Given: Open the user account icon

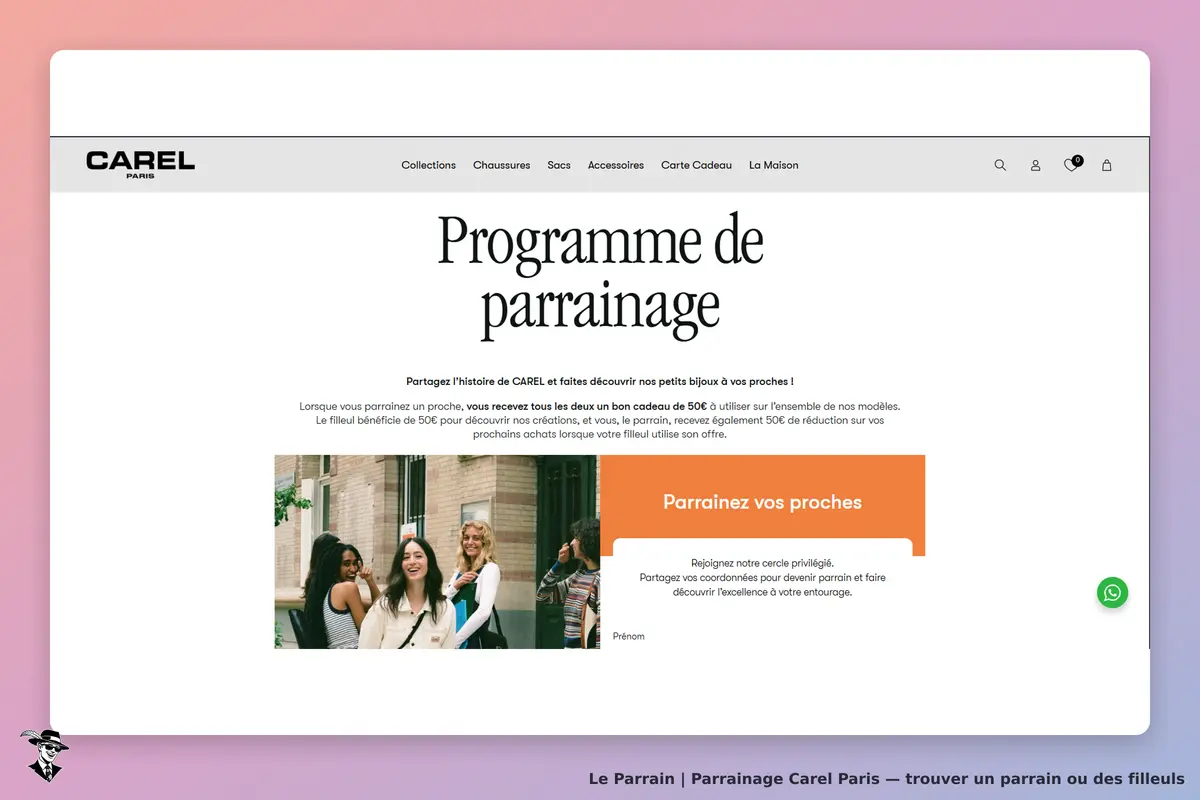Looking at the screenshot, I should pos(1036,165).
